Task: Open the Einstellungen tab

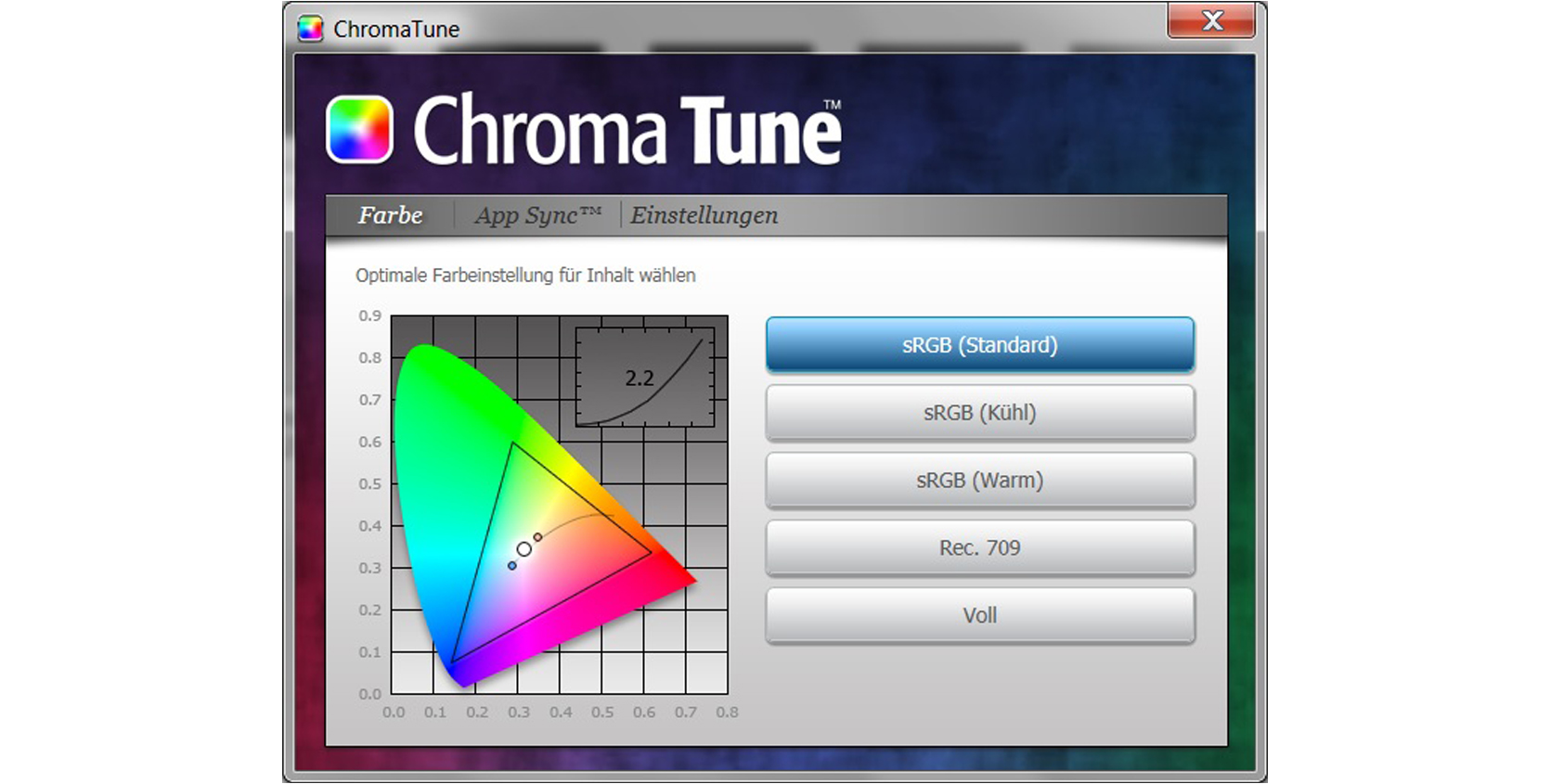Action: 704,215
